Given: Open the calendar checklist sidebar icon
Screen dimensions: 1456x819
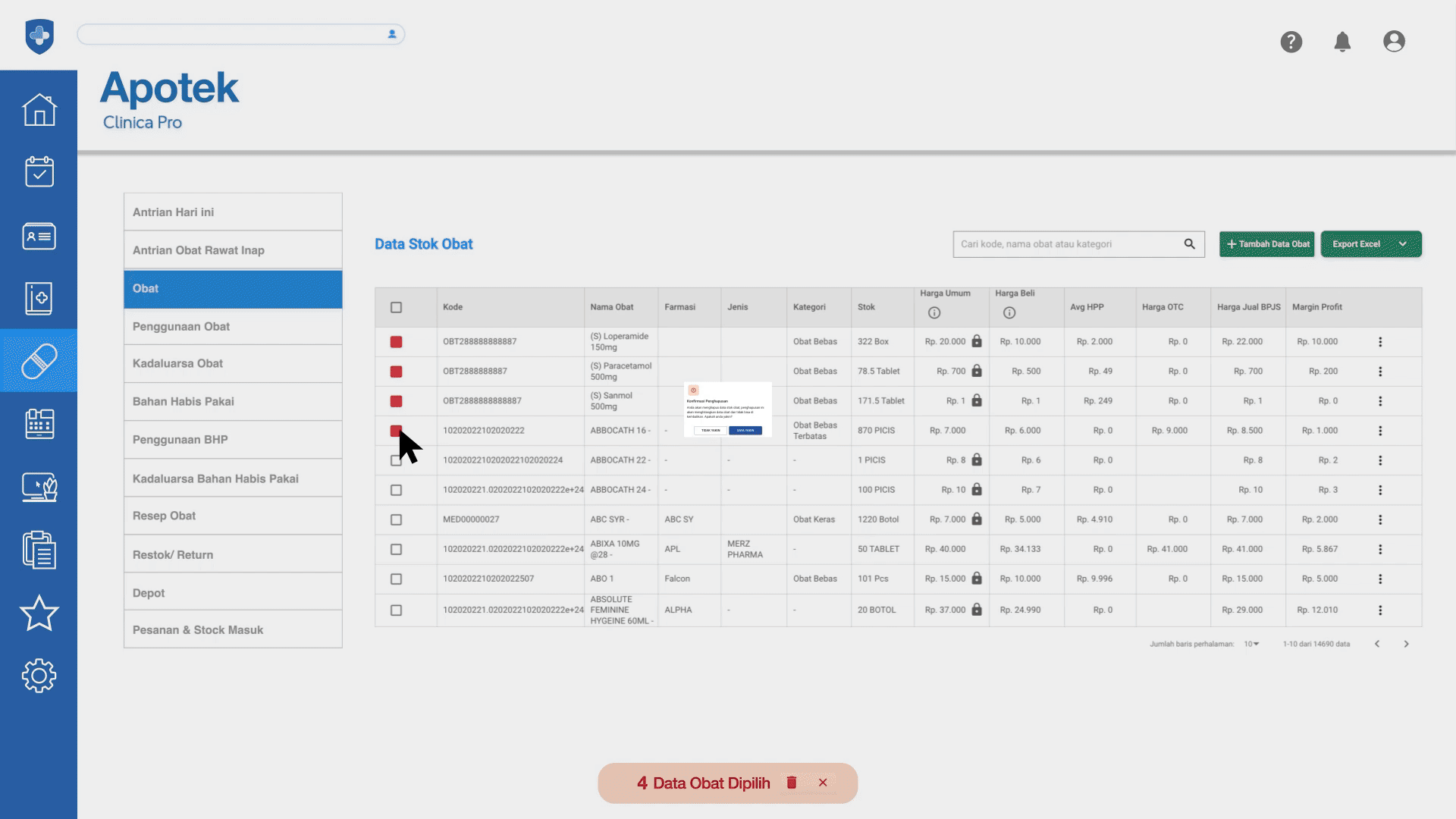Looking at the screenshot, I should pos(39,172).
